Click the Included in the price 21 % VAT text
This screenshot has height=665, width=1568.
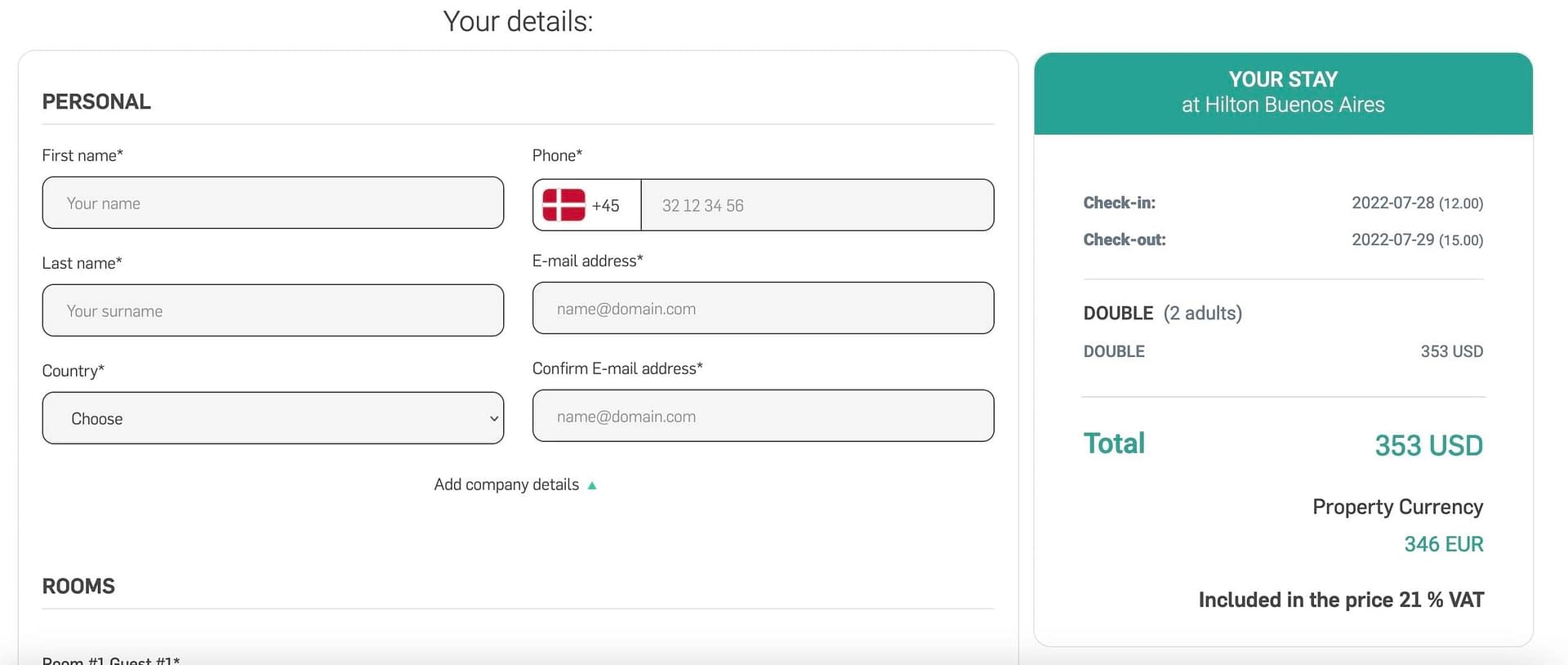pos(1341,600)
